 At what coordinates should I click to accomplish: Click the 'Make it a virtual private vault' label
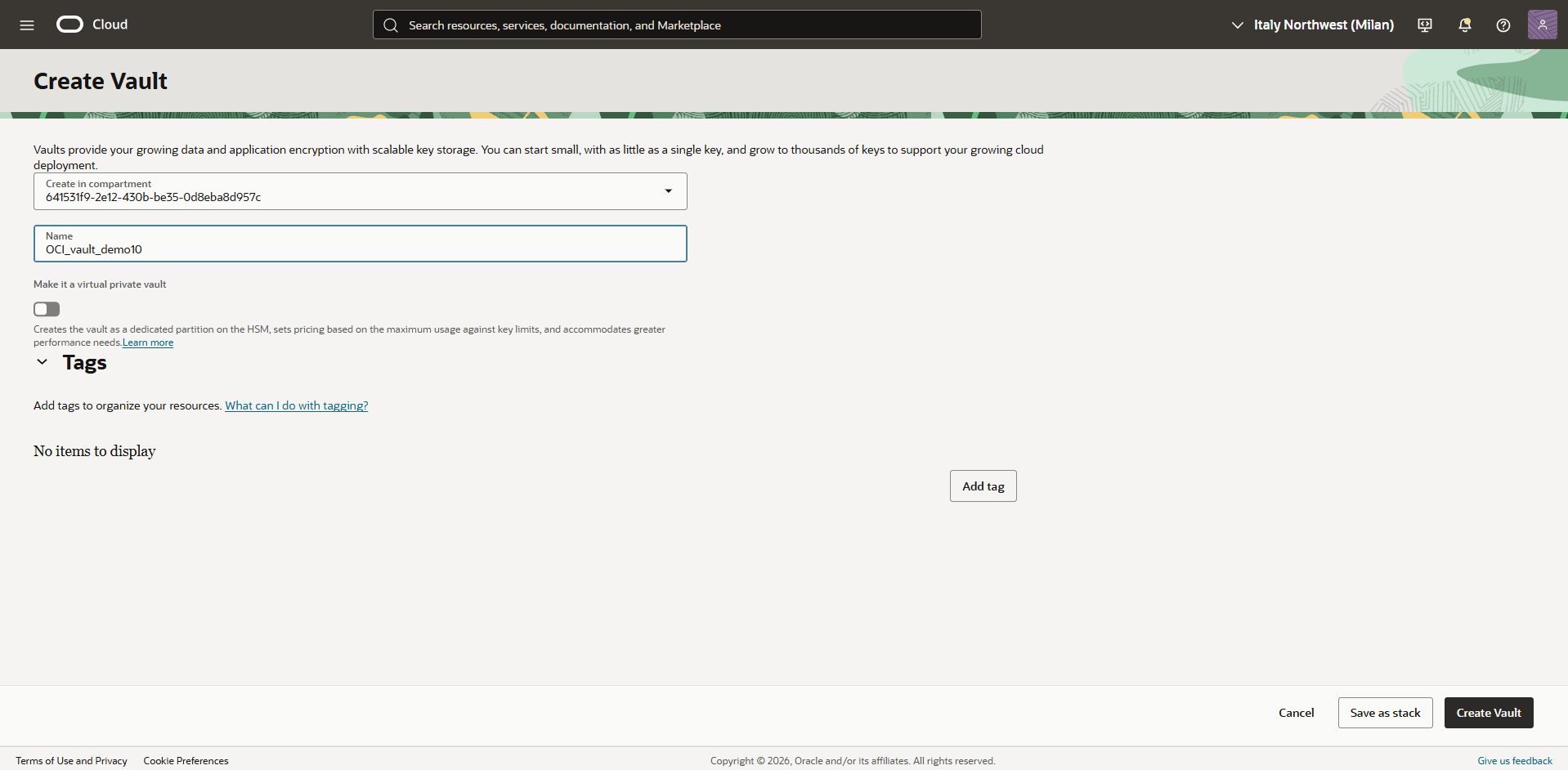pyautogui.click(x=100, y=284)
